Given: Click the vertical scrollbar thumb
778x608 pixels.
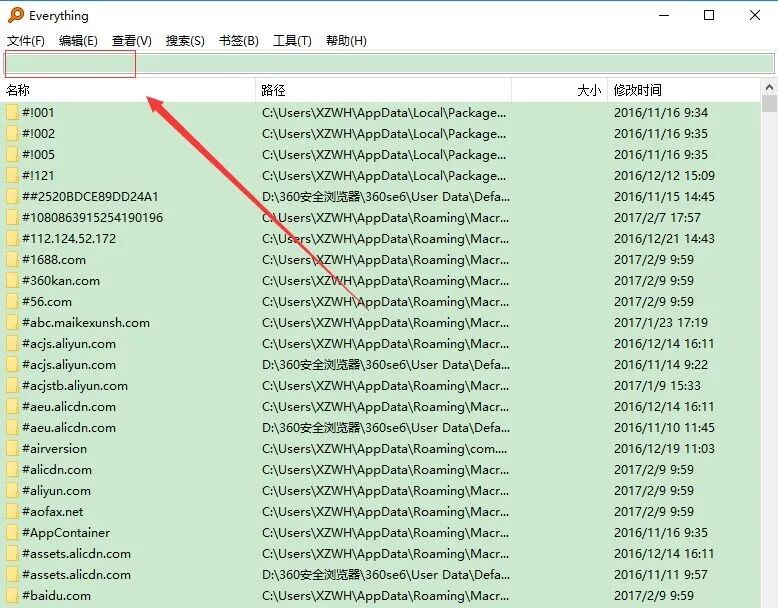Looking at the screenshot, I should pos(769,104).
